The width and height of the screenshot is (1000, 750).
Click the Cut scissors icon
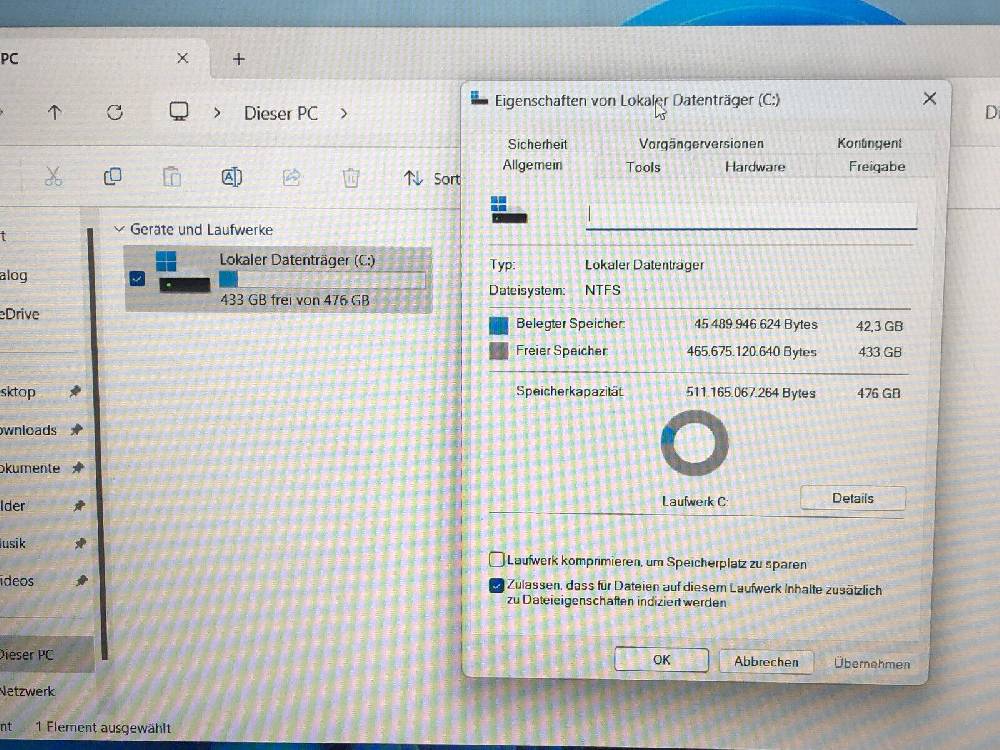(54, 176)
